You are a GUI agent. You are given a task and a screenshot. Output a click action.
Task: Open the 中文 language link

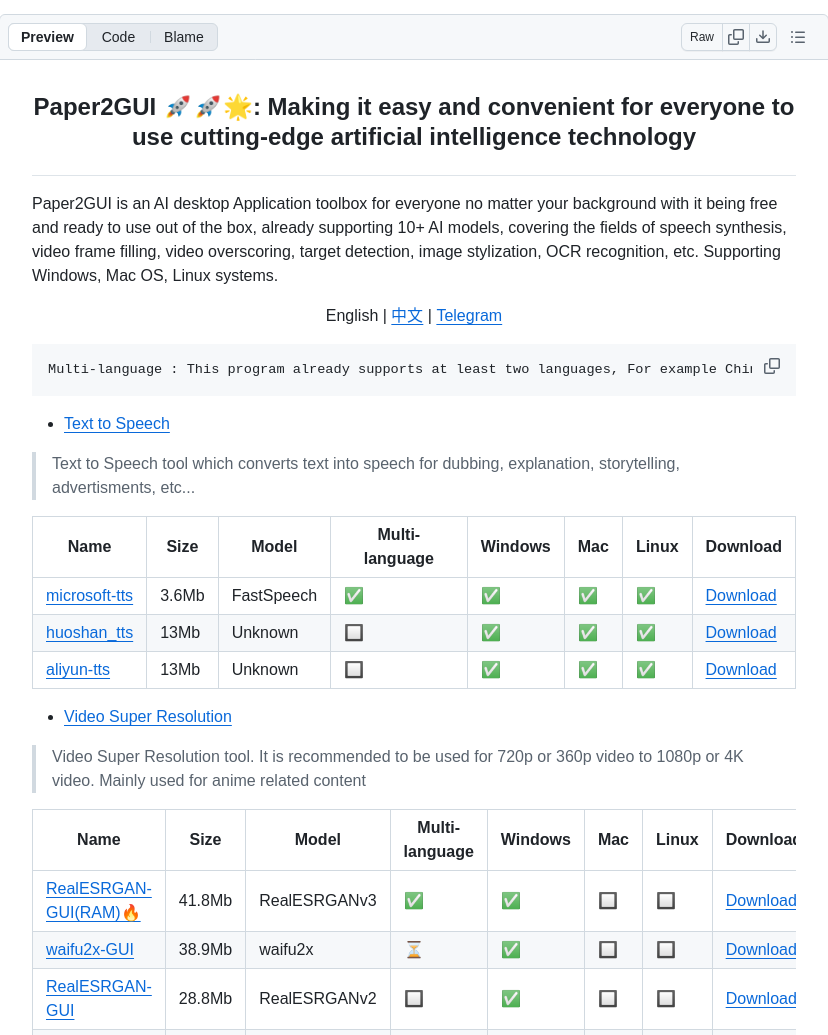[407, 316]
